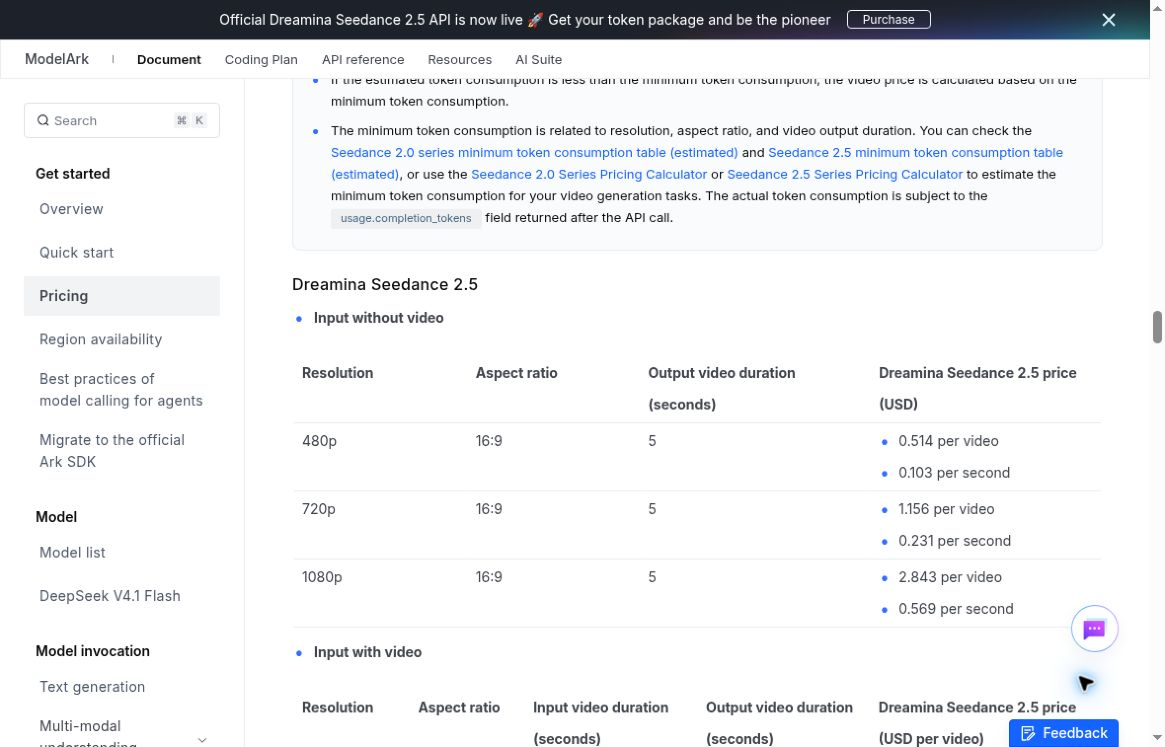Click the page vertical scrollbar thumb
Screen dimensions: 1165x747
click(x=1157, y=327)
